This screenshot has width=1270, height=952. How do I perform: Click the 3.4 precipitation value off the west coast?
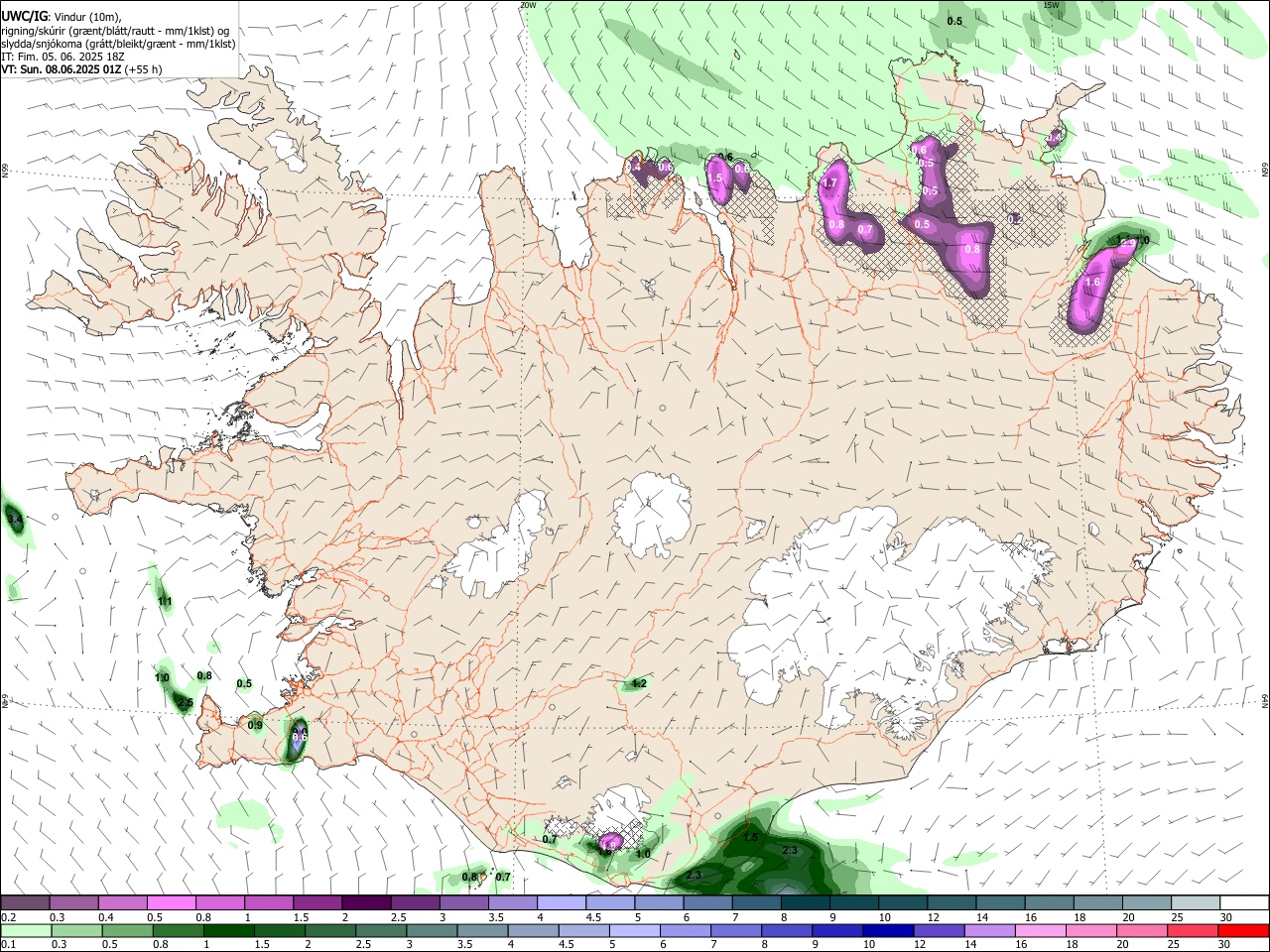(14, 519)
